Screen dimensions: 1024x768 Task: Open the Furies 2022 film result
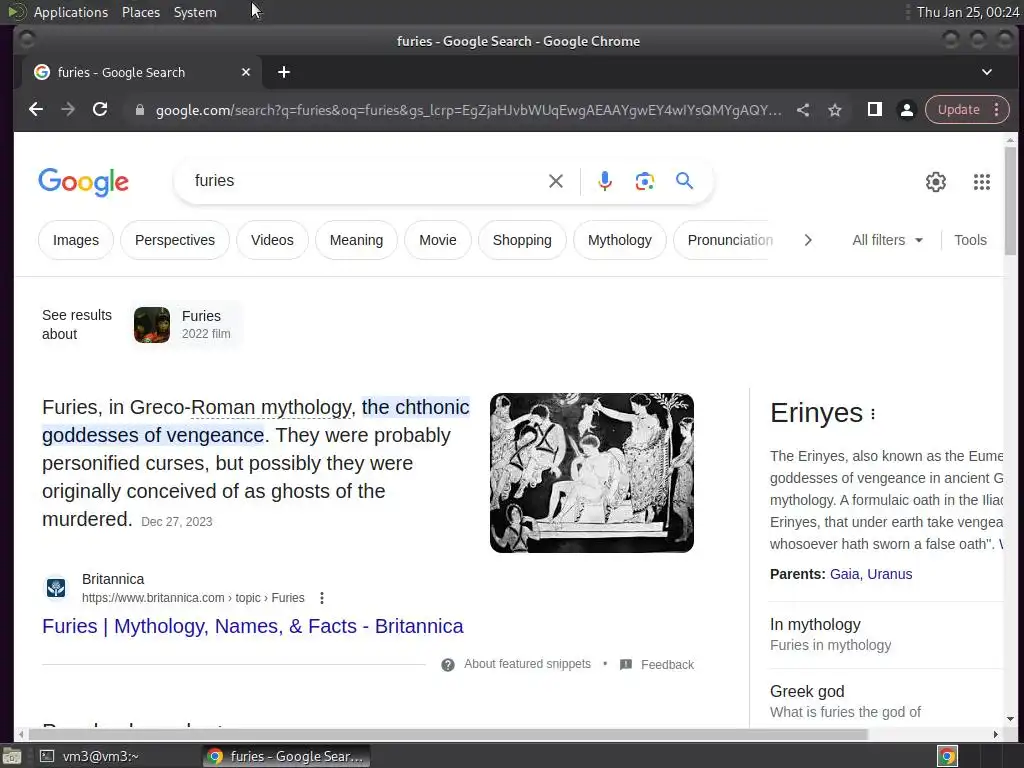[187, 325]
